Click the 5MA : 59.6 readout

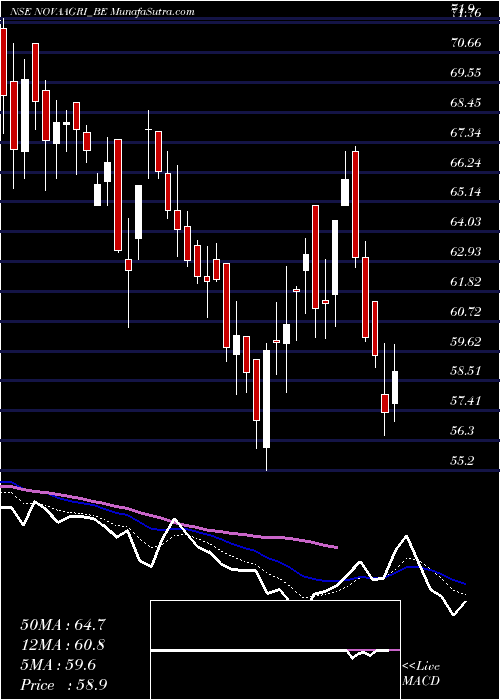(58, 665)
